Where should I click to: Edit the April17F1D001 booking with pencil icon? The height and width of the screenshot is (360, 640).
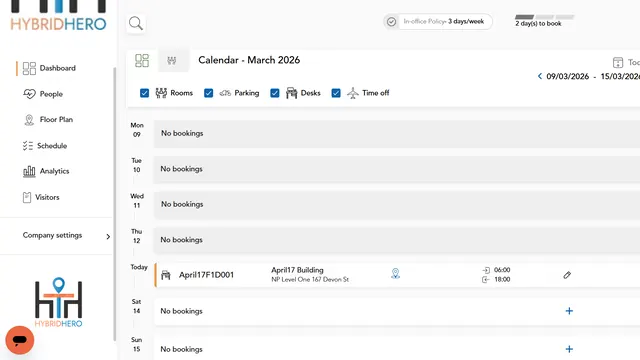567,275
